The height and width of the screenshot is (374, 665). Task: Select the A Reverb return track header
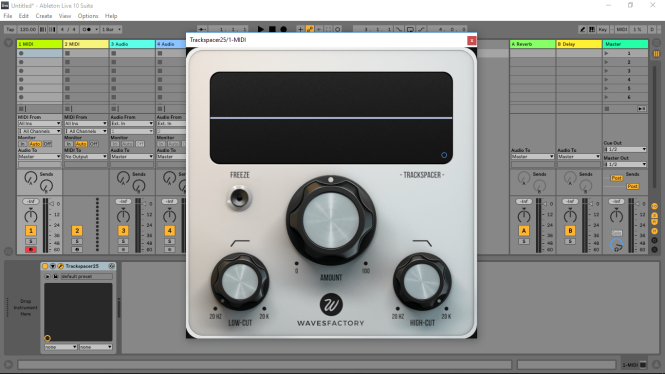point(532,44)
